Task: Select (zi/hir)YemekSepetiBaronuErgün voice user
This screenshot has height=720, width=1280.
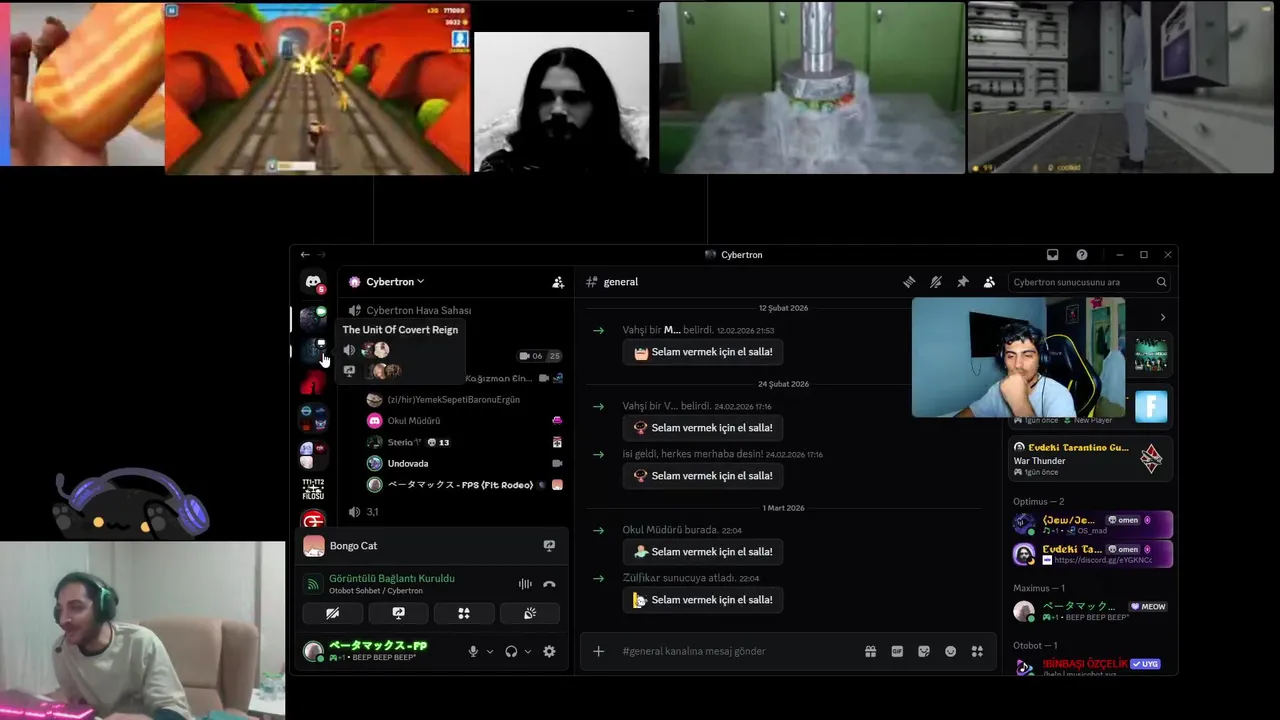Action: point(453,399)
